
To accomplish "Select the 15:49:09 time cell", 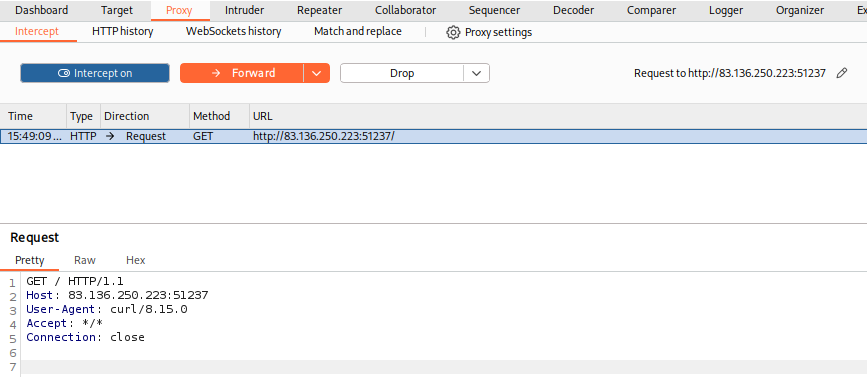I will (x=34, y=136).
